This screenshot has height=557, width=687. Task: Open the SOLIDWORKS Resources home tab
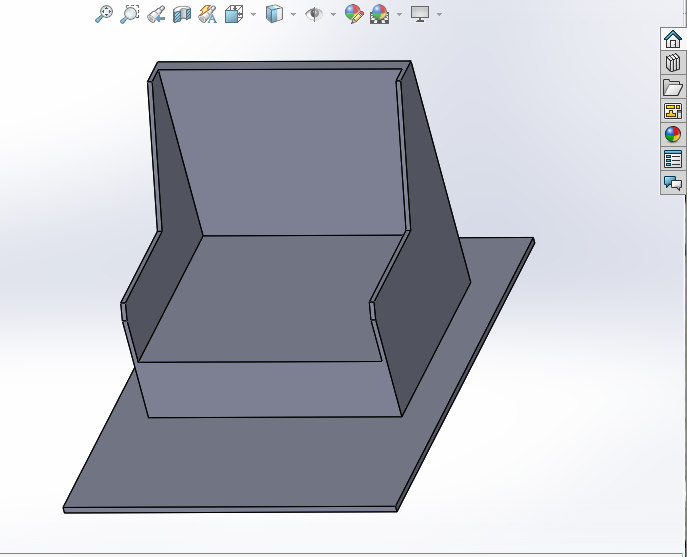pyautogui.click(x=673, y=39)
